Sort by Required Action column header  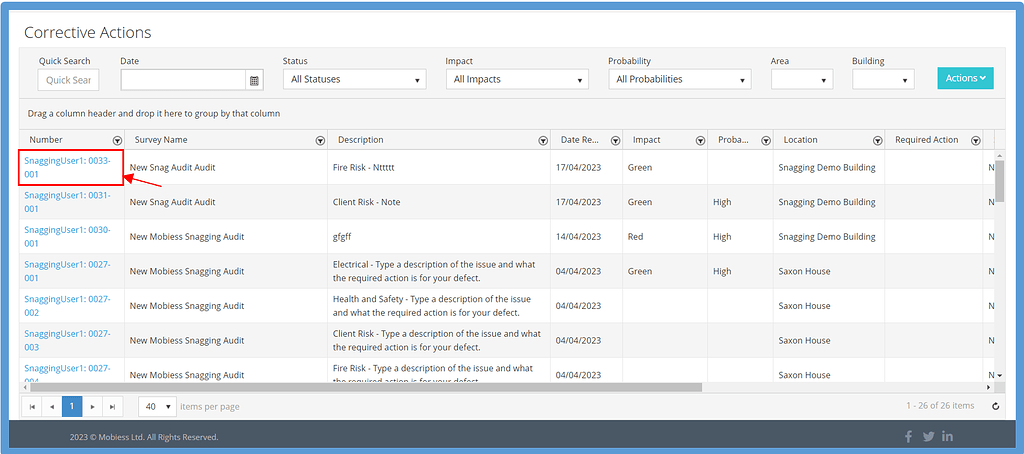click(x=927, y=140)
